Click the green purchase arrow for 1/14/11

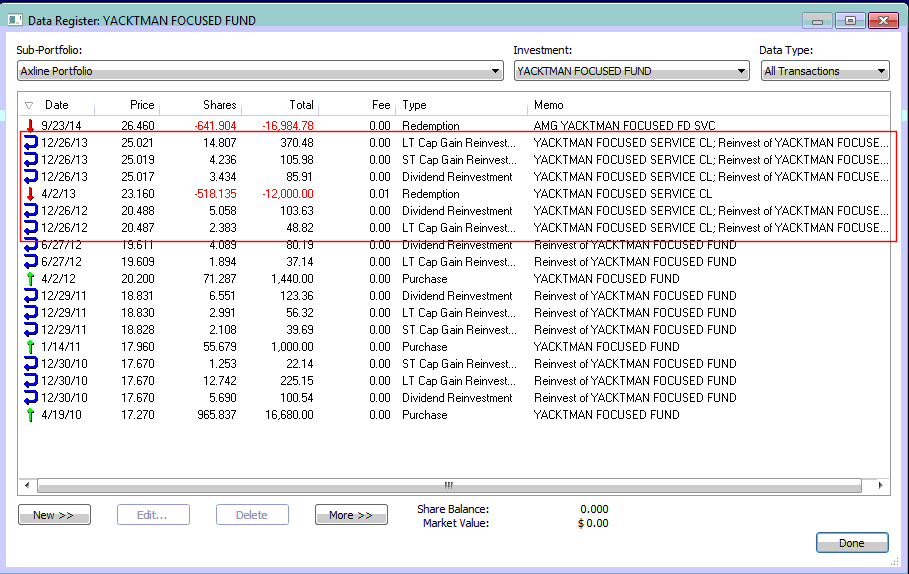[x=30, y=347]
